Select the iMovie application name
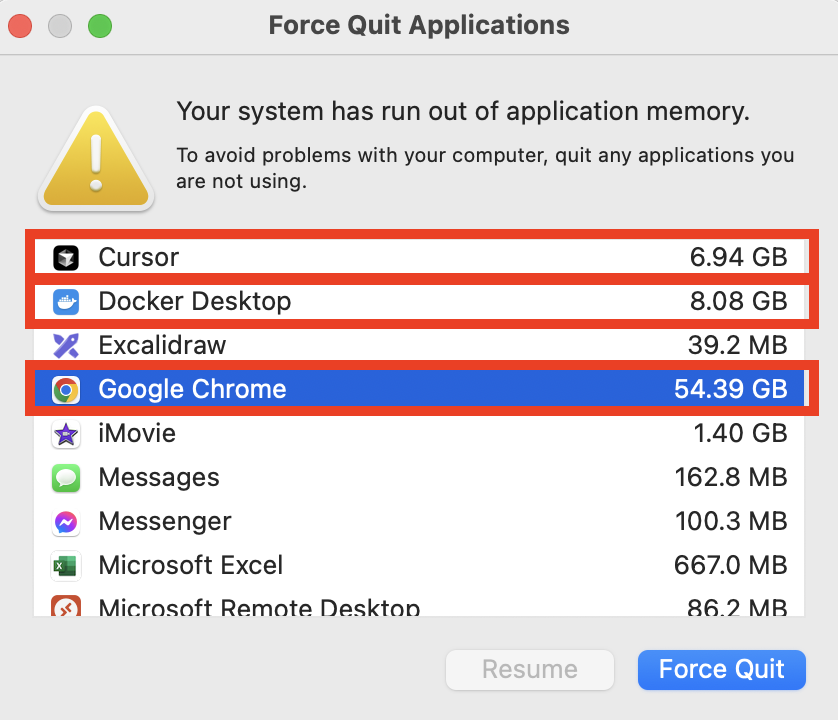This screenshot has width=838, height=720. click(137, 433)
